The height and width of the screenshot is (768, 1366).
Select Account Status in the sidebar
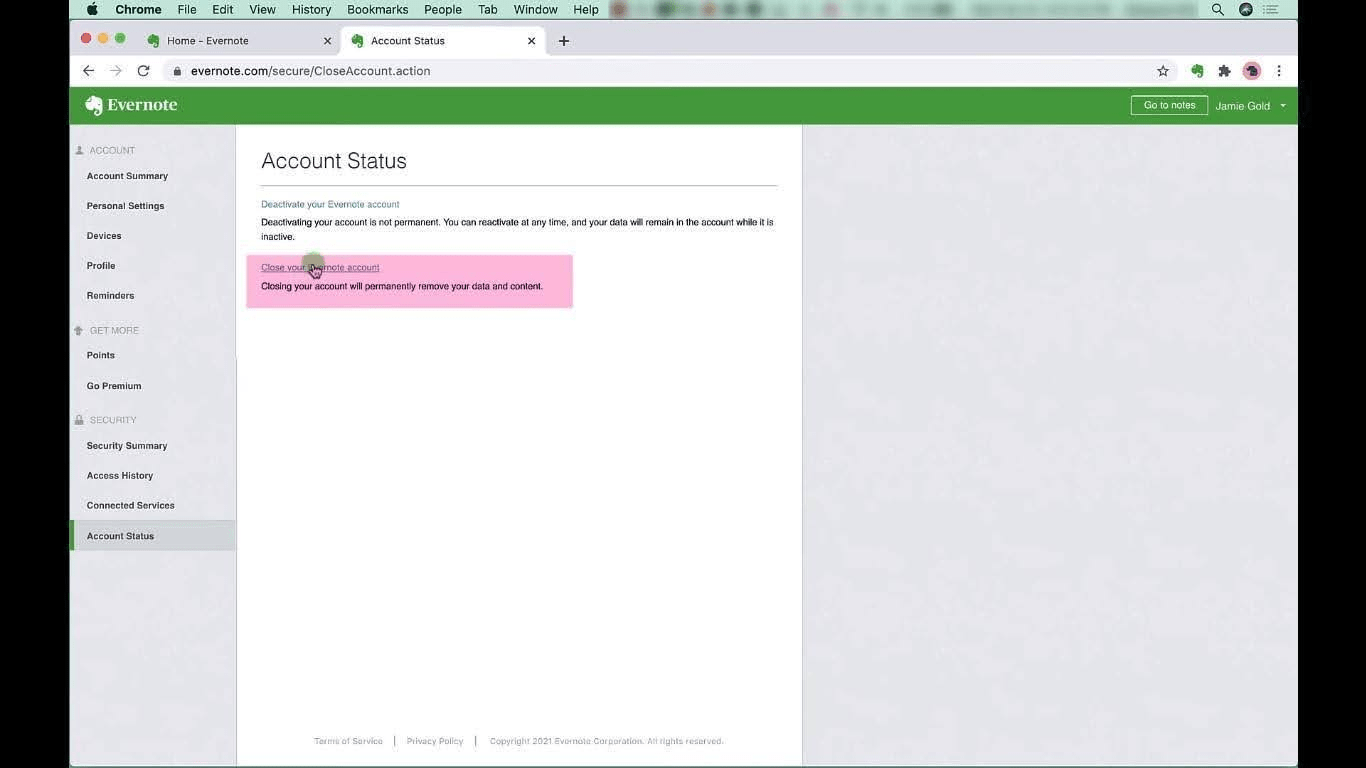[x=153, y=536]
